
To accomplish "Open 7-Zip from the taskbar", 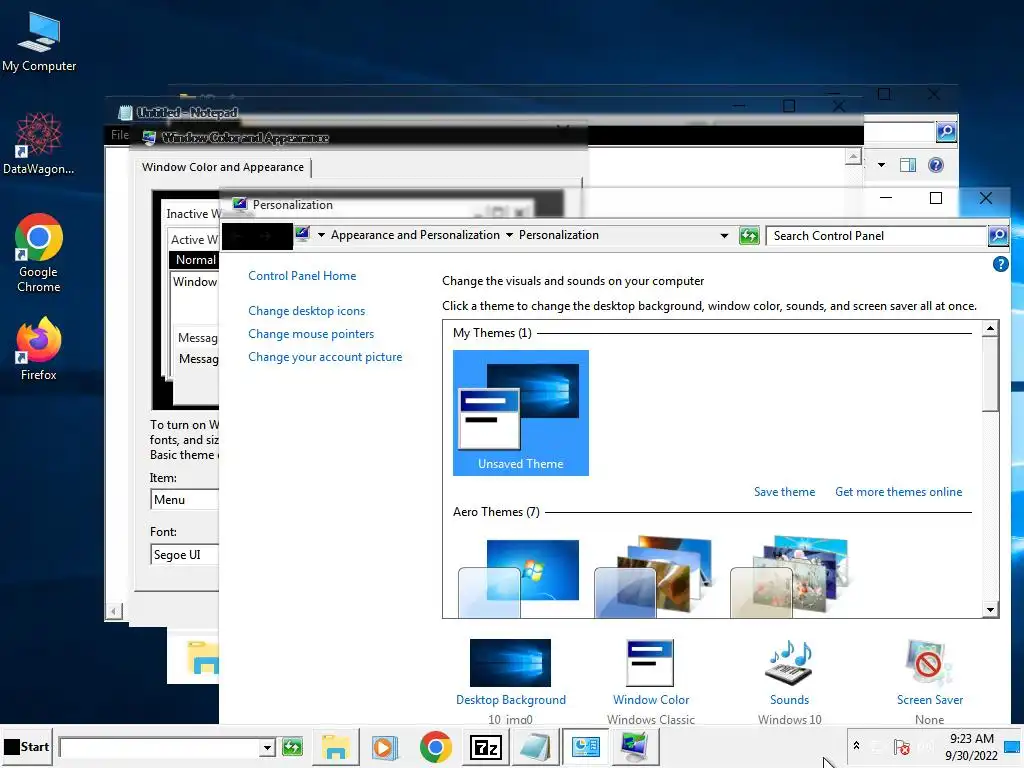I will pyautogui.click(x=485, y=747).
